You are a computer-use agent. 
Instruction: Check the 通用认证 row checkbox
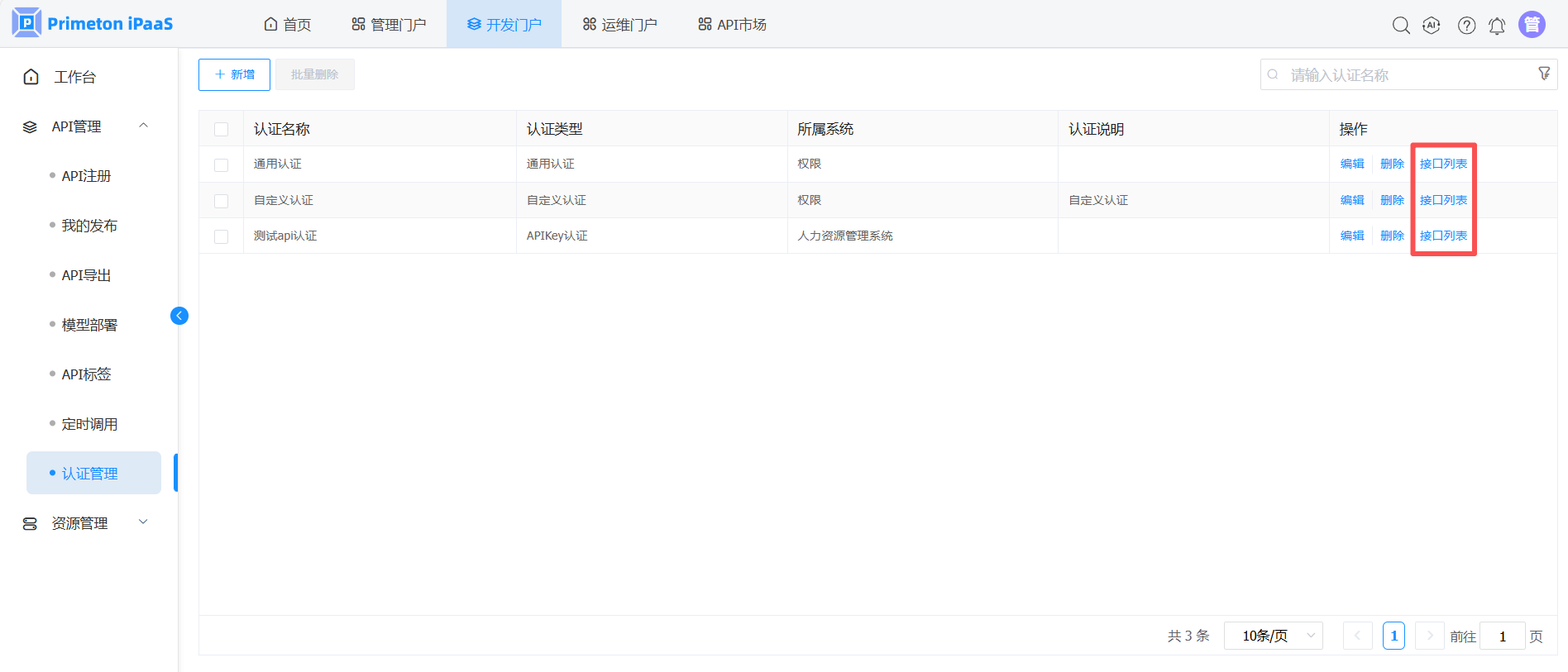click(221, 164)
